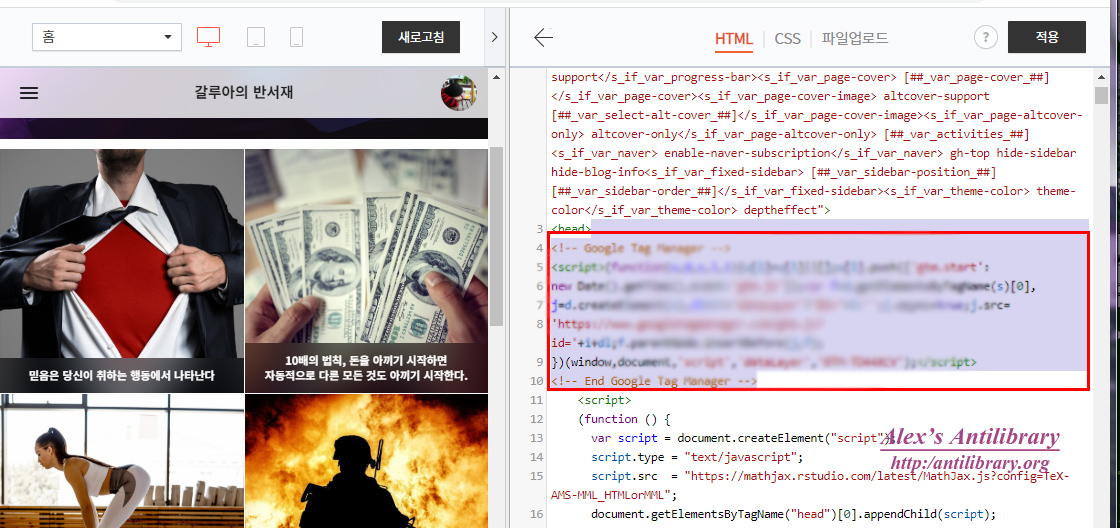The height and width of the screenshot is (528, 1120).
Task: Switch preview to mobile phone view
Action: click(296, 37)
